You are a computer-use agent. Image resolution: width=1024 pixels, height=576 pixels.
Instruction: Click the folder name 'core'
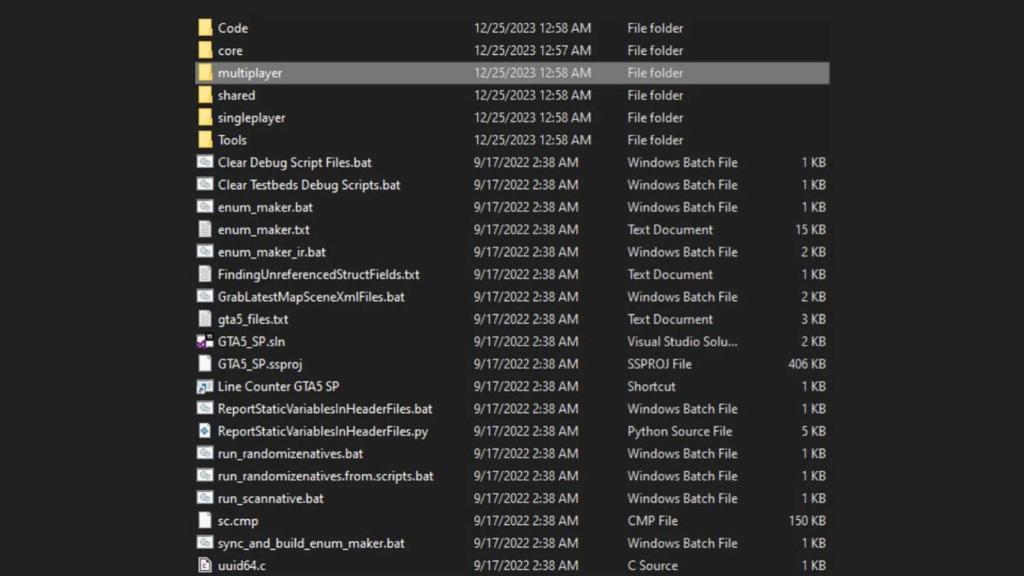(230, 50)
